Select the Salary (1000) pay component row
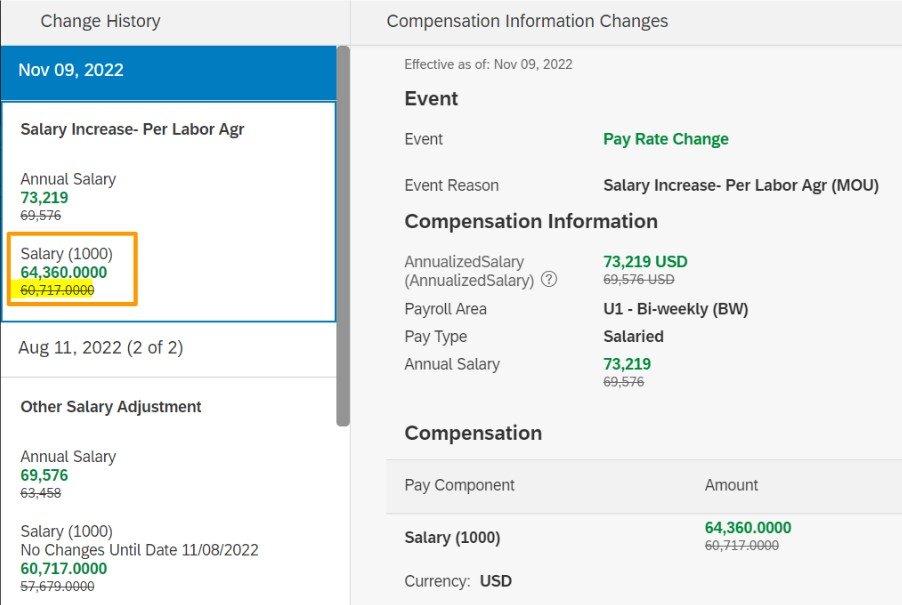This screenshot has height=605, width=902. tap(452, 538)
